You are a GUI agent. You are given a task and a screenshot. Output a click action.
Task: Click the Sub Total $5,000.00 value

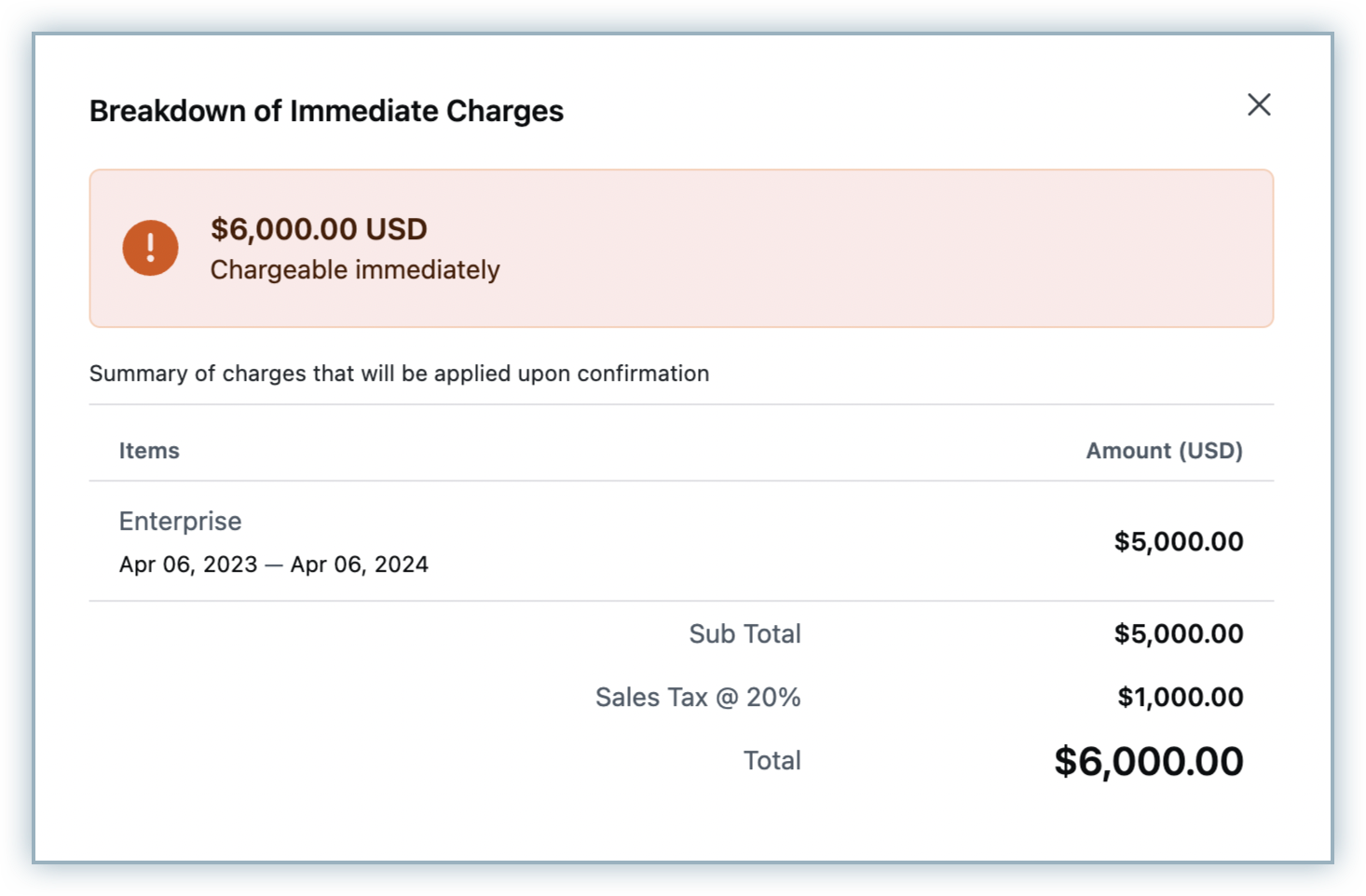[x=1178, y=634]
